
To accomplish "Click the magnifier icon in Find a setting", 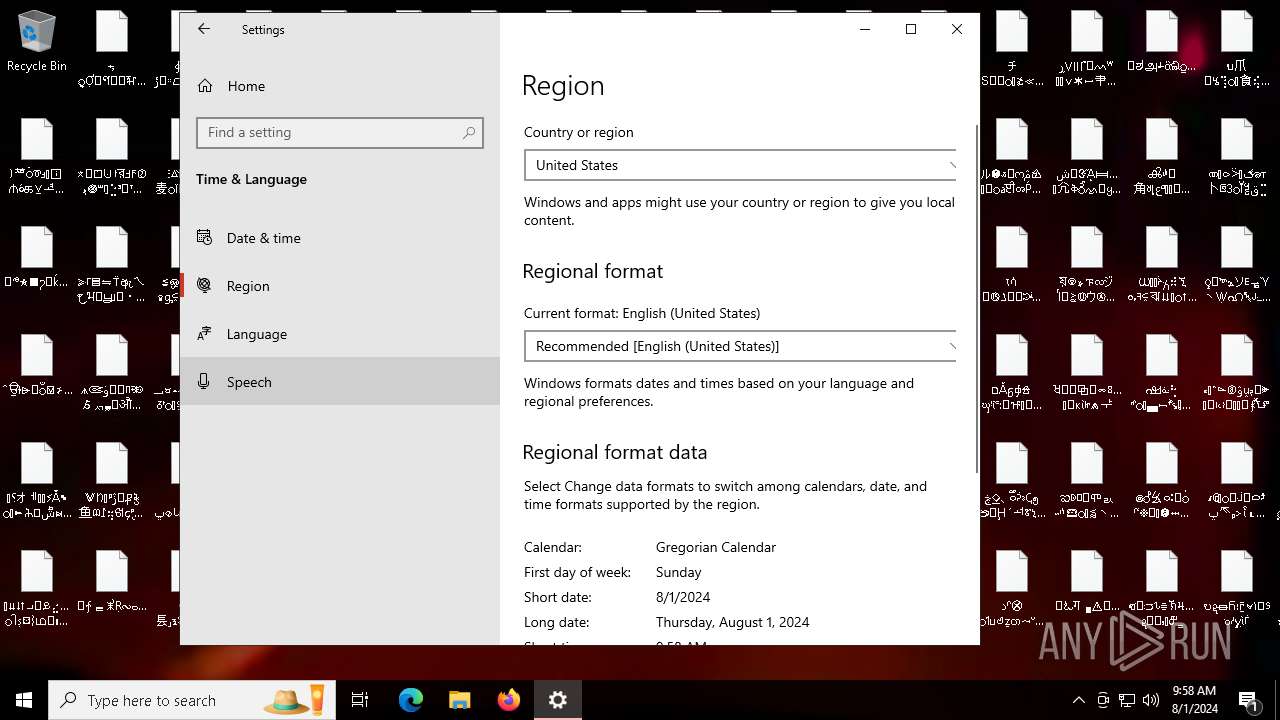I will pyautogui.click(x=469, y=133).
